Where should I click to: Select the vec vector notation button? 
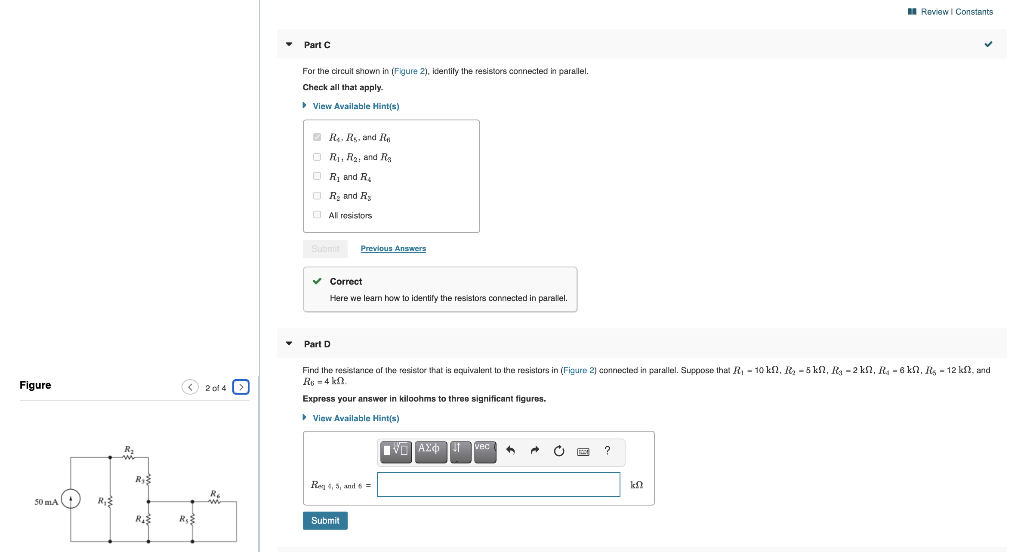(x=485, y=451)
